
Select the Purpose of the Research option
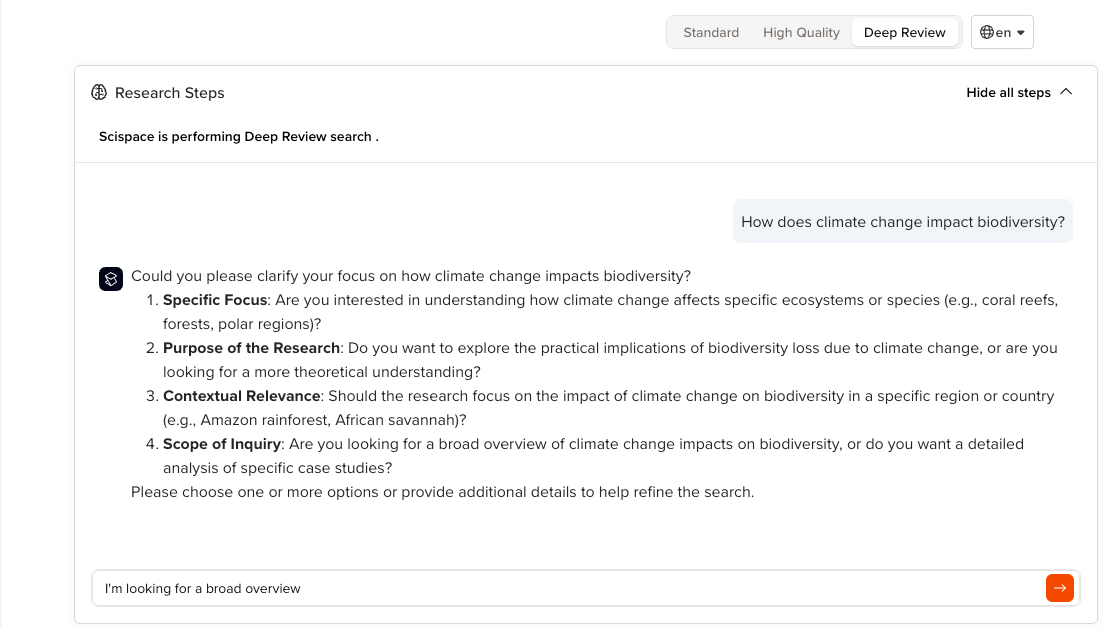pyautogui.click(x=240, y=347)
